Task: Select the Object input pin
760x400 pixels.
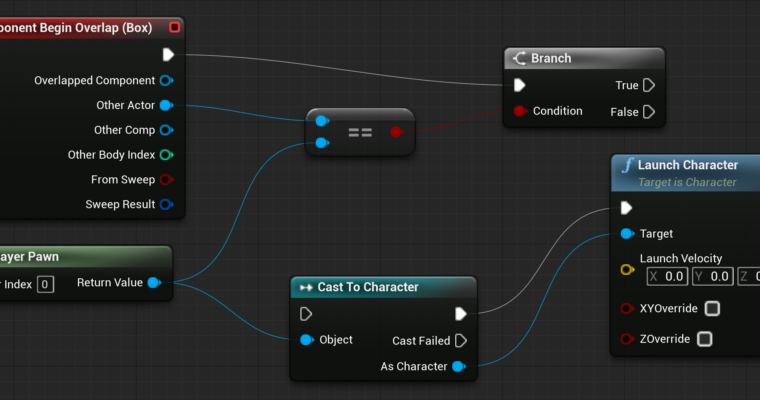Action: click(x=307, y=340)
